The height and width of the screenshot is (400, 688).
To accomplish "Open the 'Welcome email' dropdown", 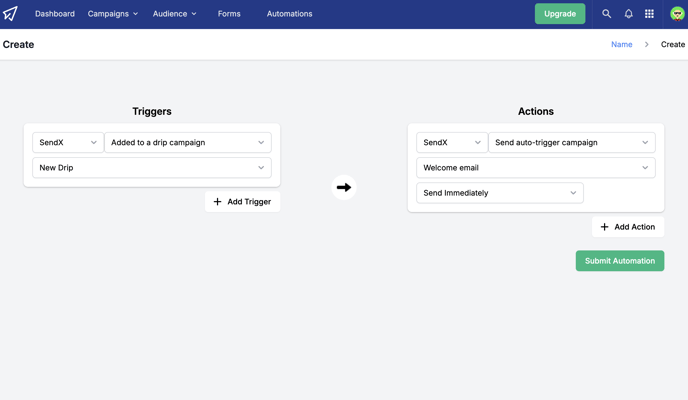I will (x=536, y=168).
